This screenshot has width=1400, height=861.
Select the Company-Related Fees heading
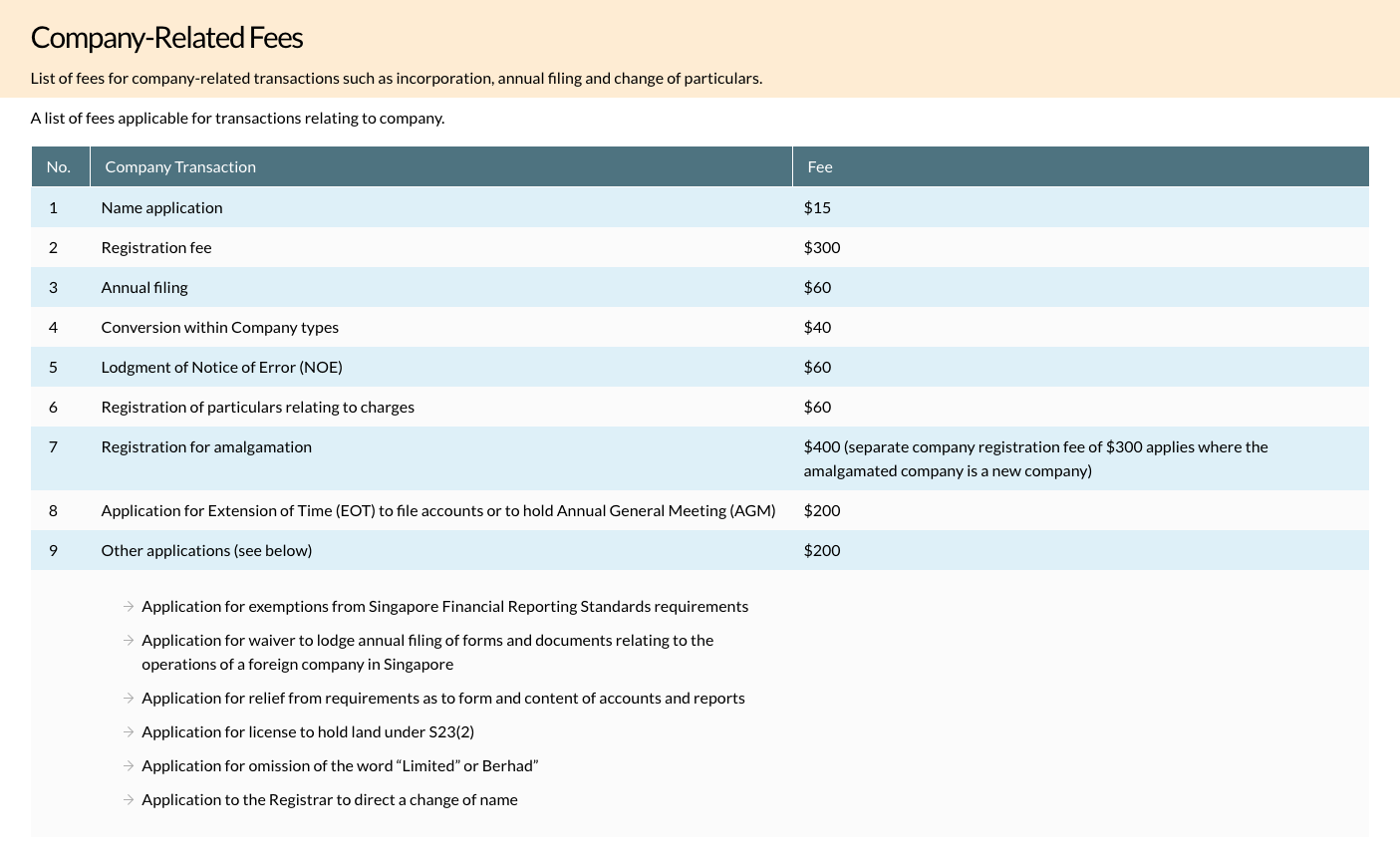coord(166,38)
